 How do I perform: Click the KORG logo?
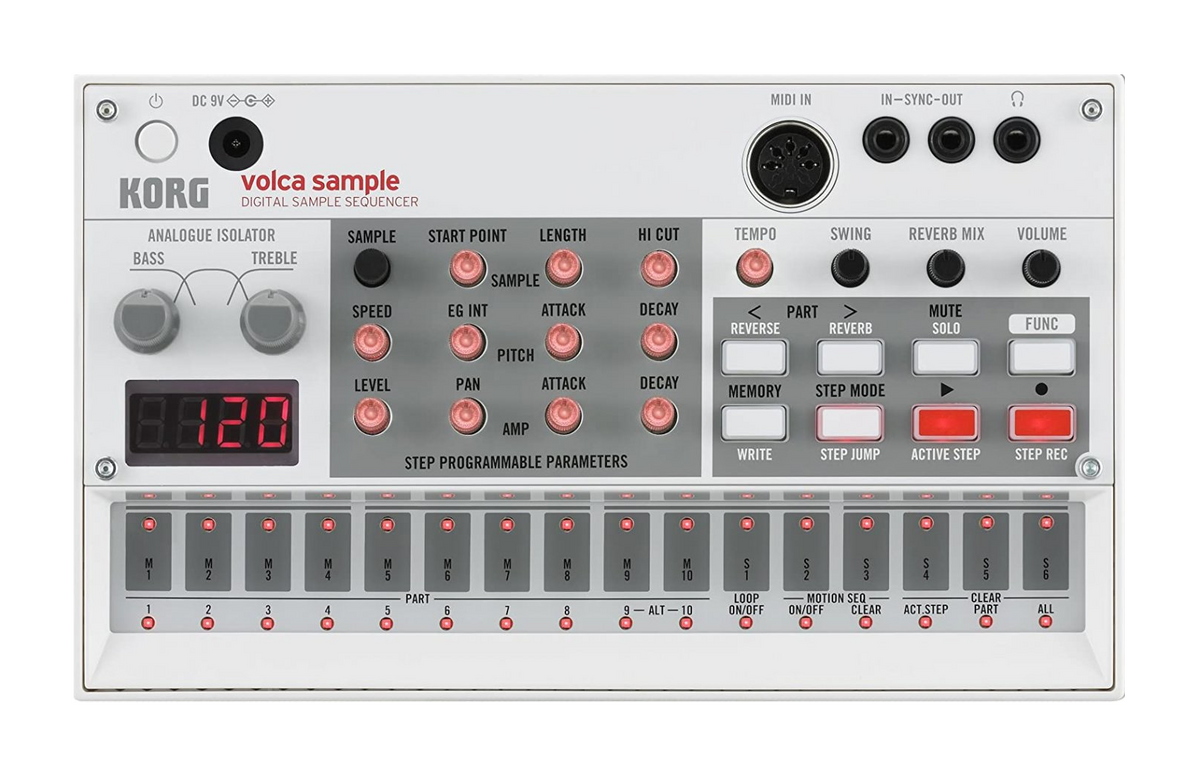point(164,192)
